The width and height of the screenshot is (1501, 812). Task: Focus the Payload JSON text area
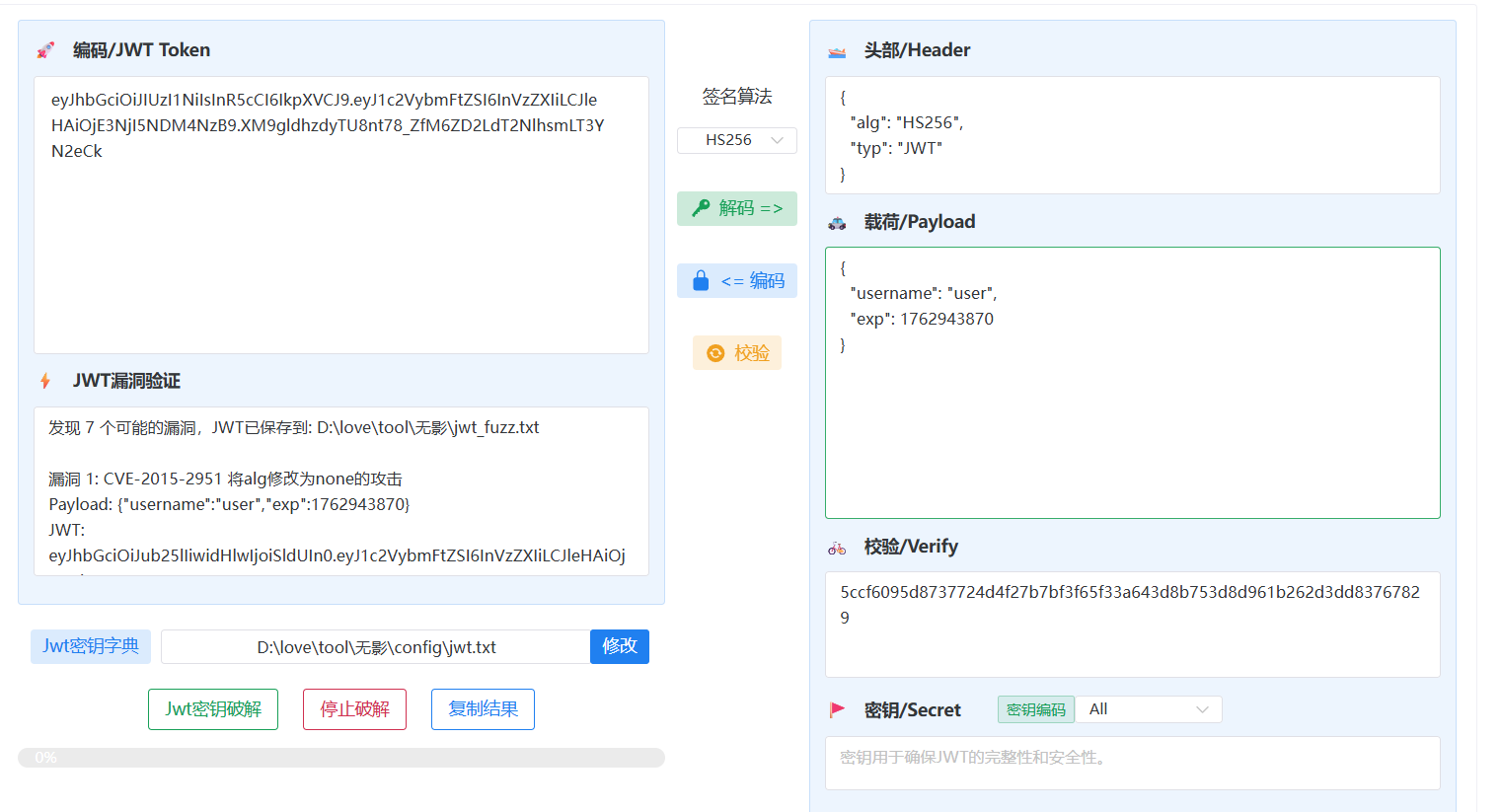pyautogui.click(x=1133, y=383)
